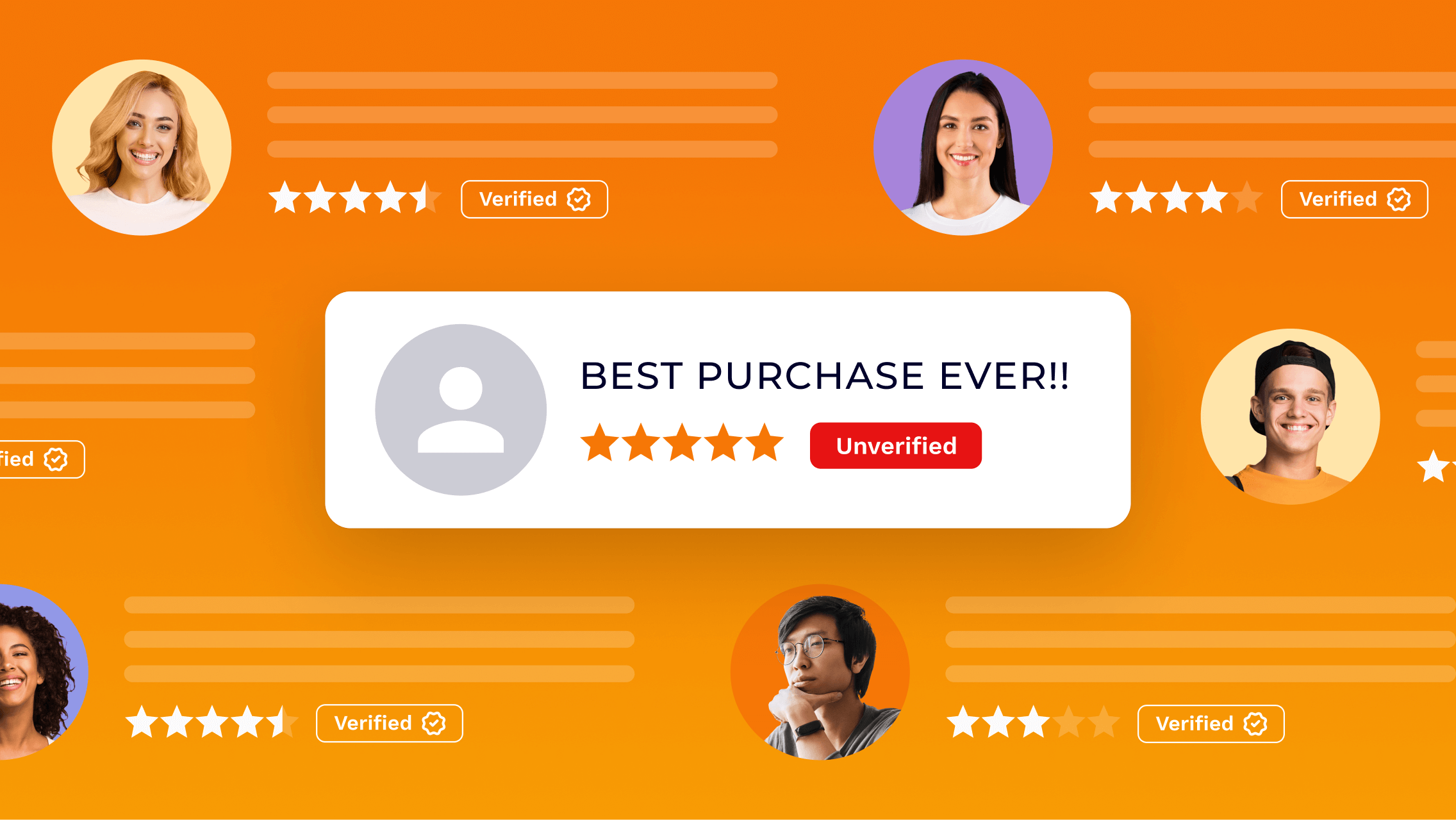
Task: Open the dark-haired woman on purple avatar
Action: (x=963, y=147)
